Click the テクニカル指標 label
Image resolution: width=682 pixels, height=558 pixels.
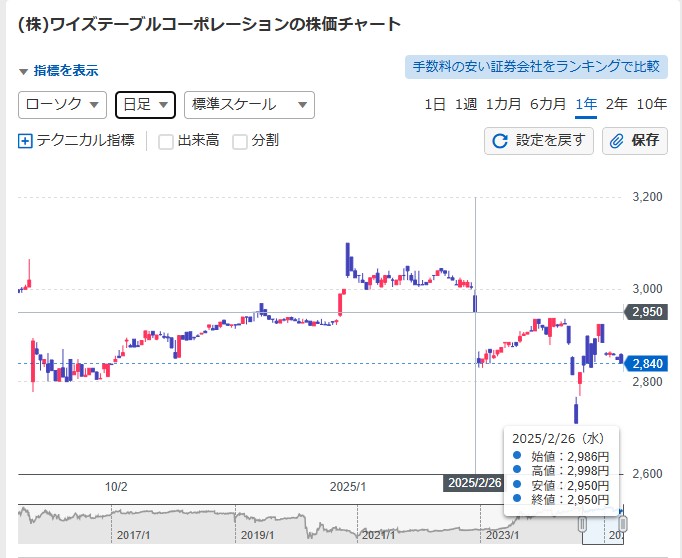86,140
